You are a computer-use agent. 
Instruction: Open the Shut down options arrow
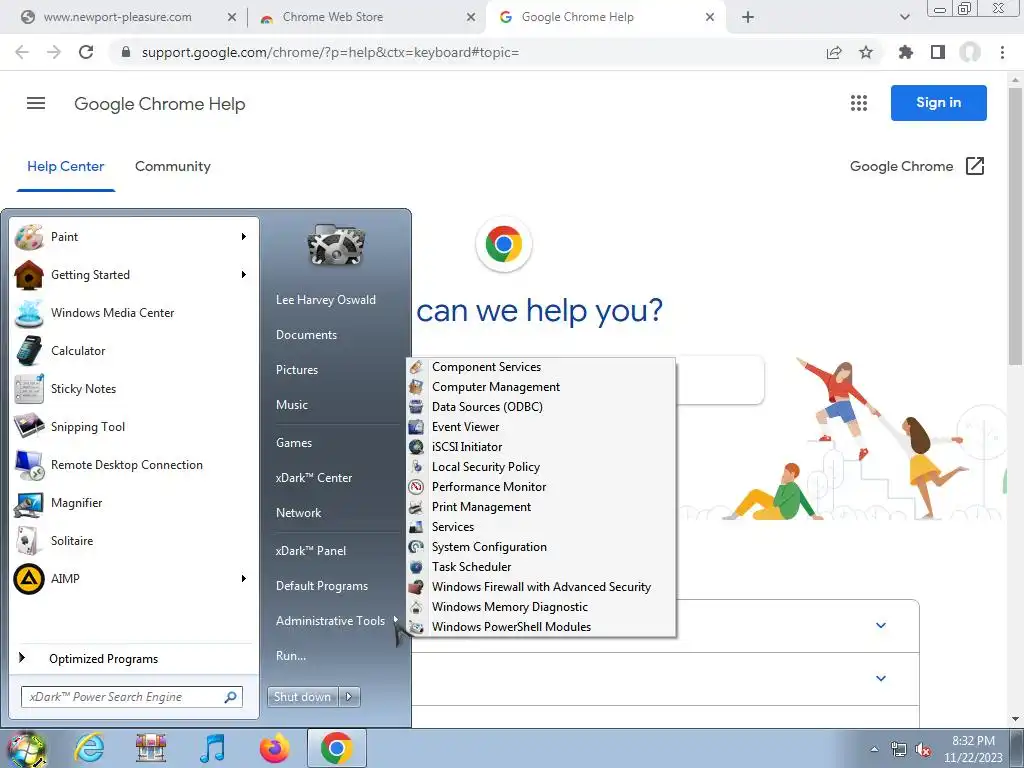[x=349, y=697]
